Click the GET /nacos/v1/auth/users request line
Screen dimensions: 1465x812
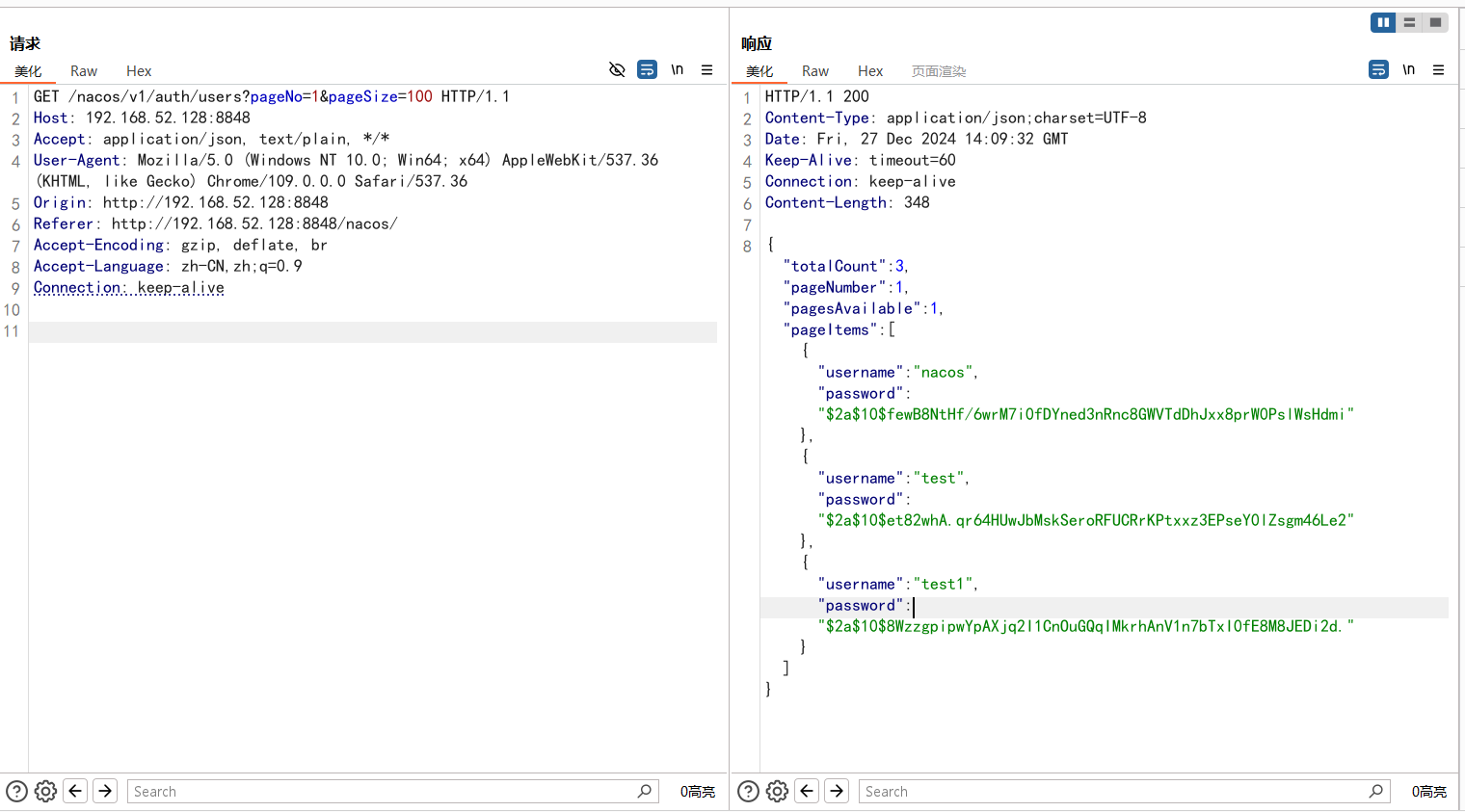(272, 96)
